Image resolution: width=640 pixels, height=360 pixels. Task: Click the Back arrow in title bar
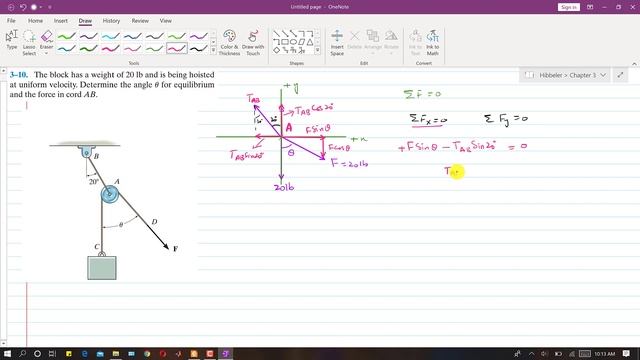coord(11,7)
